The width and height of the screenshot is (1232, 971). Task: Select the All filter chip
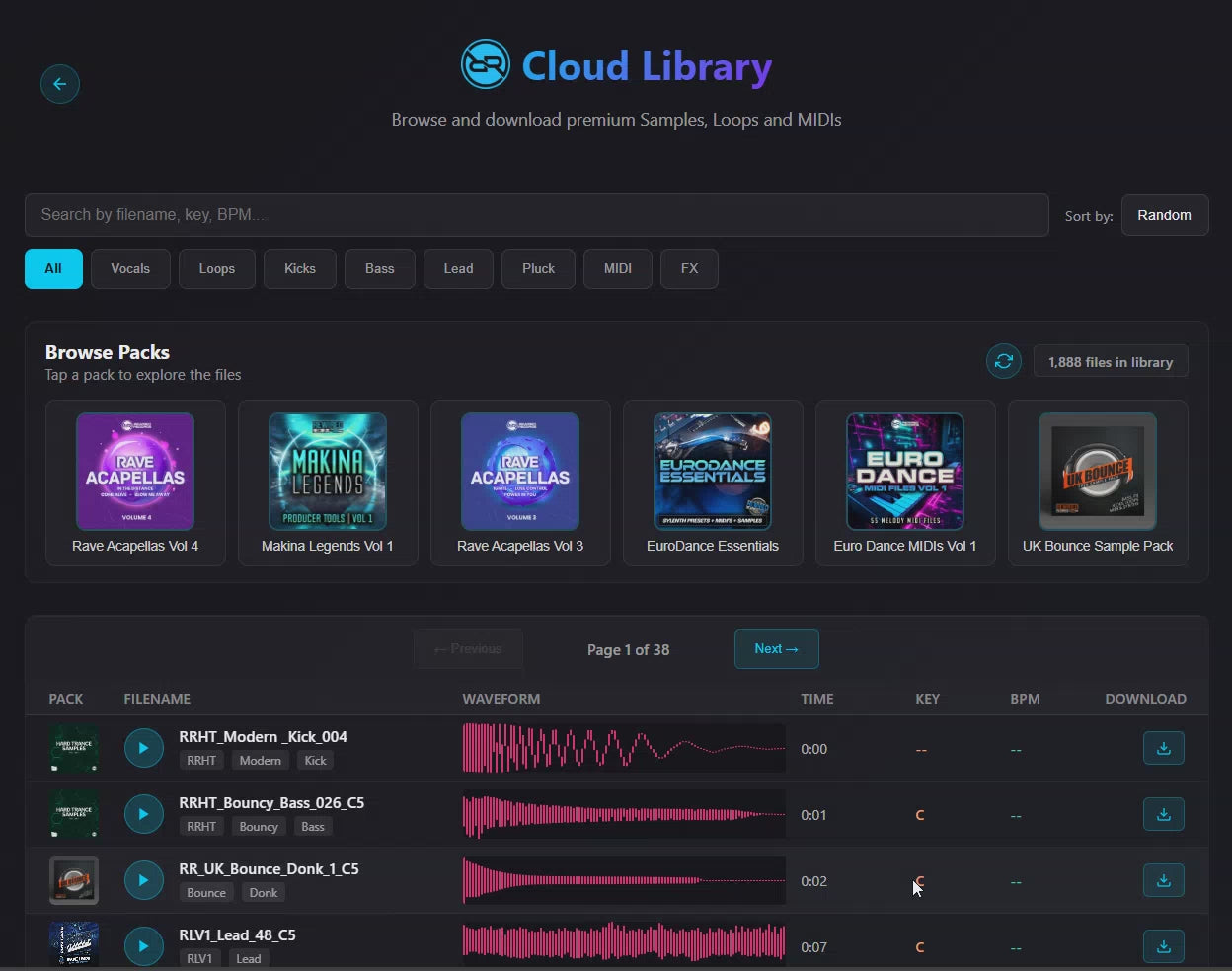click(53, 268)
